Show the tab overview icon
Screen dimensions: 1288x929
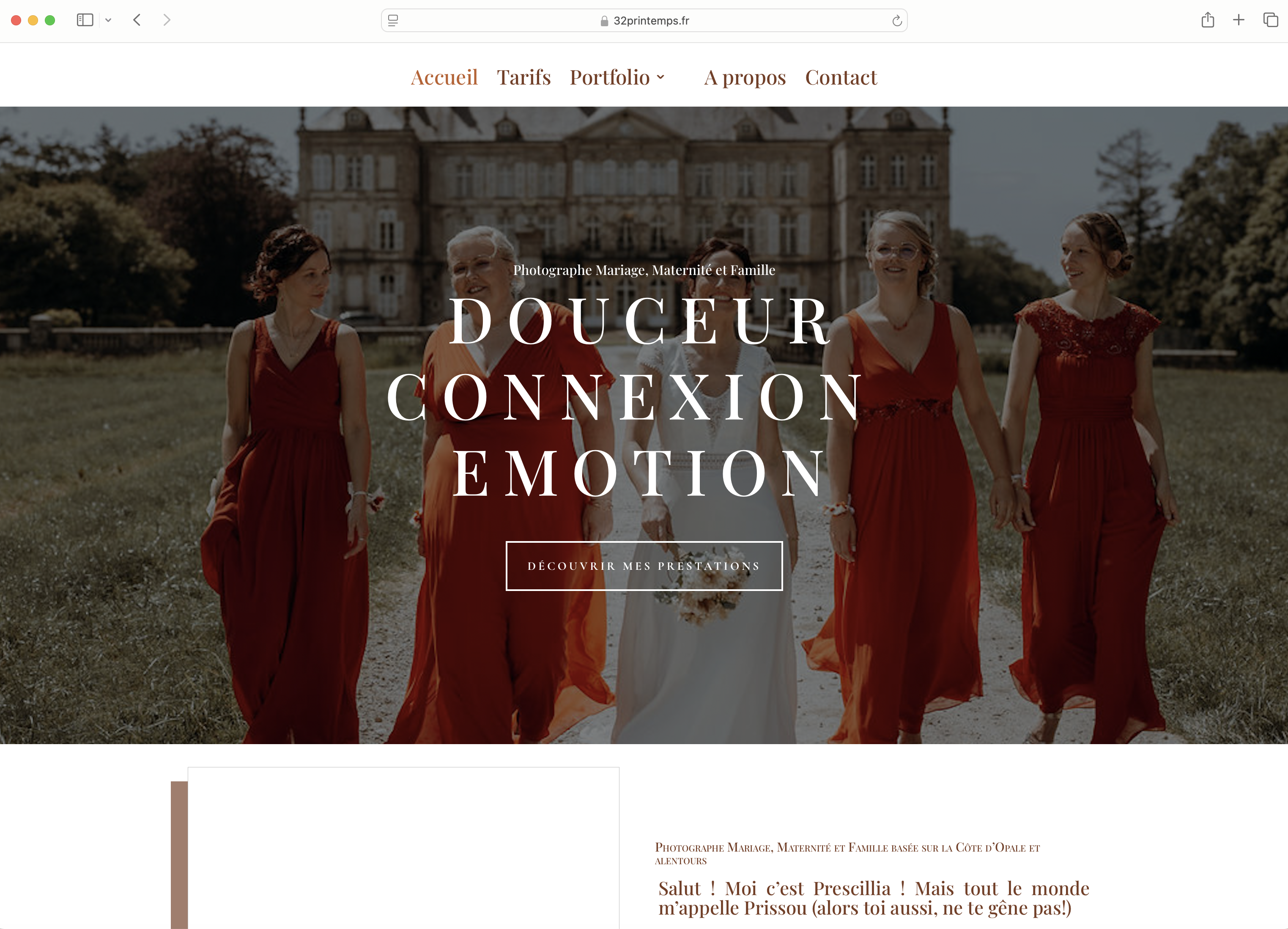1270,20
